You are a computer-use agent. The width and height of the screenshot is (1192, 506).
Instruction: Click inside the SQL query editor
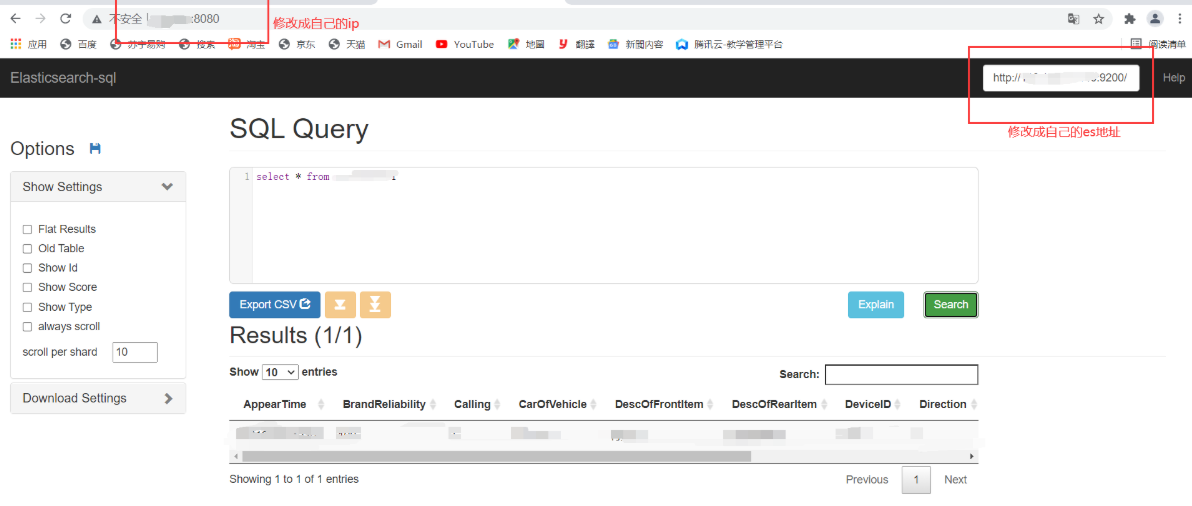coord(604,226)
